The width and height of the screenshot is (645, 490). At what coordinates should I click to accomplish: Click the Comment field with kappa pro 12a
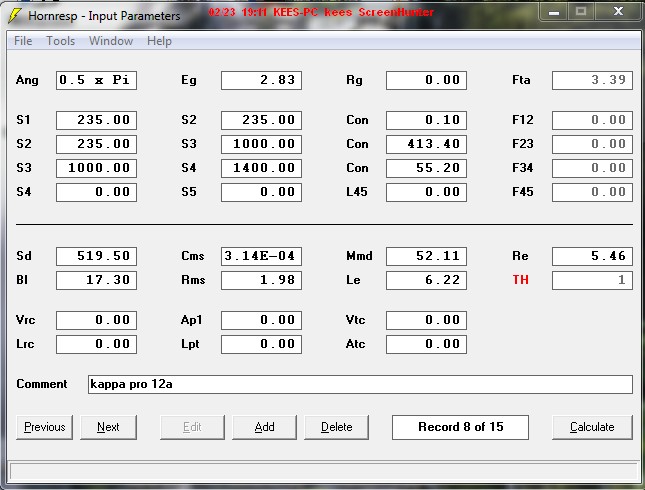coord(360,384)
